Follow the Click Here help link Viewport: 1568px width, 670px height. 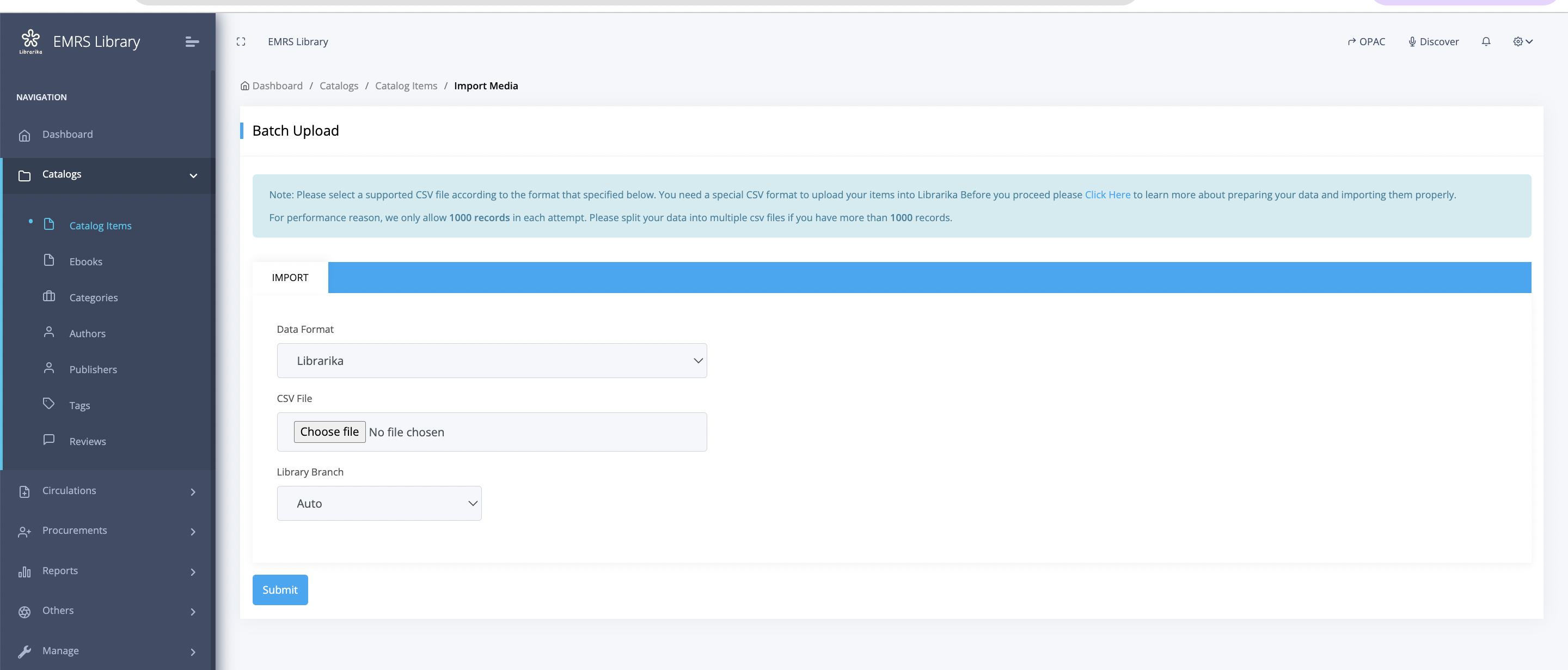[x=1107, y=195]
